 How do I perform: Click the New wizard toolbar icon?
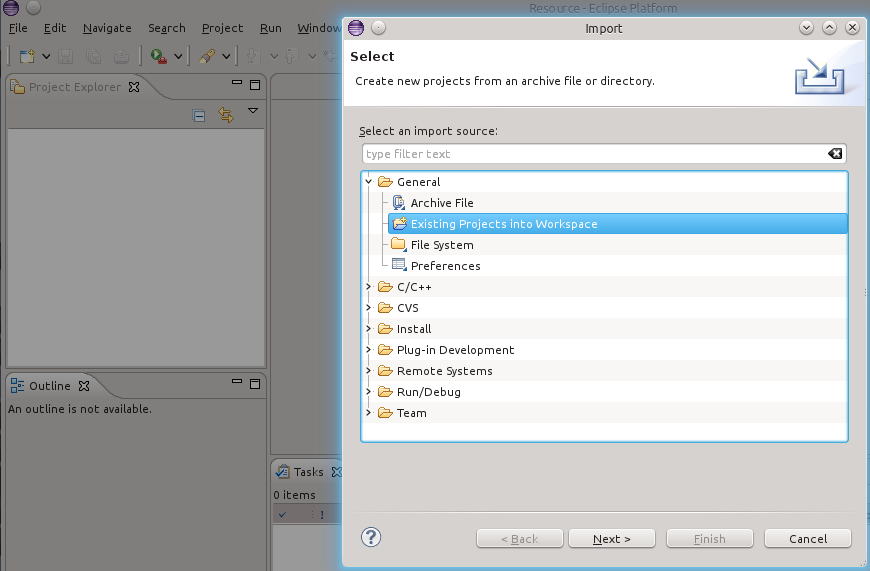tap(27, 57)
